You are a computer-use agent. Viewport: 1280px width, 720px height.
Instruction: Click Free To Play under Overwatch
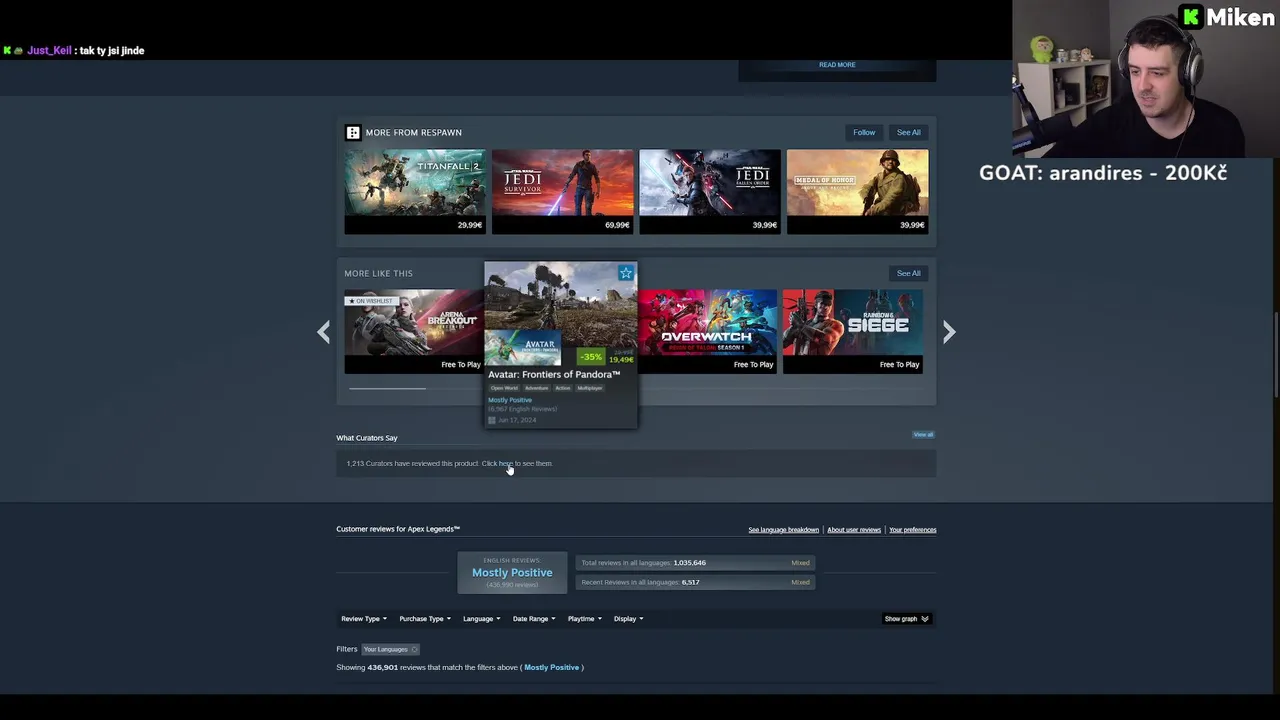753,365
